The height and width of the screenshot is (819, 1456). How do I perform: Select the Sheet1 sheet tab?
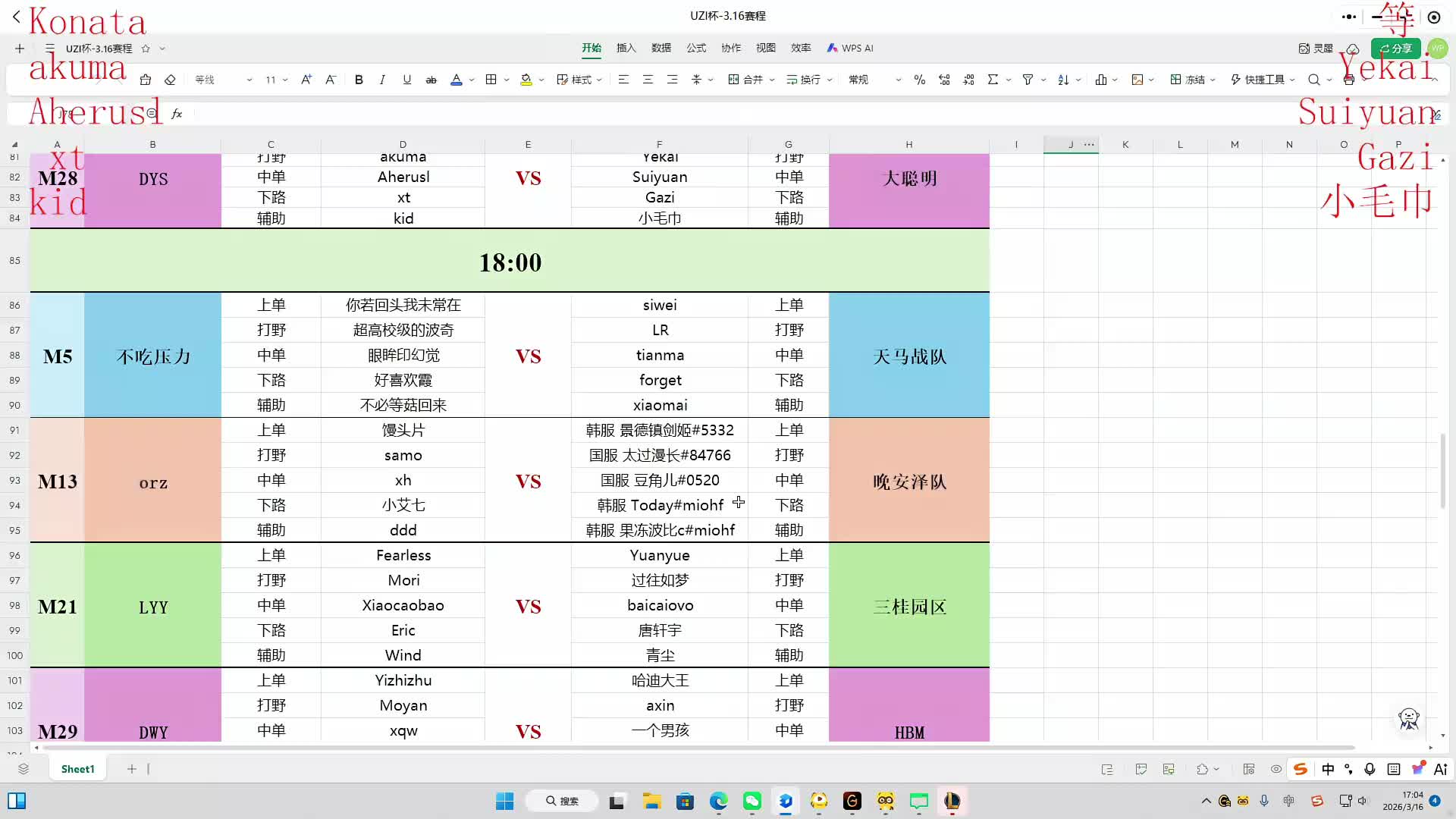(x=77, y=769)
